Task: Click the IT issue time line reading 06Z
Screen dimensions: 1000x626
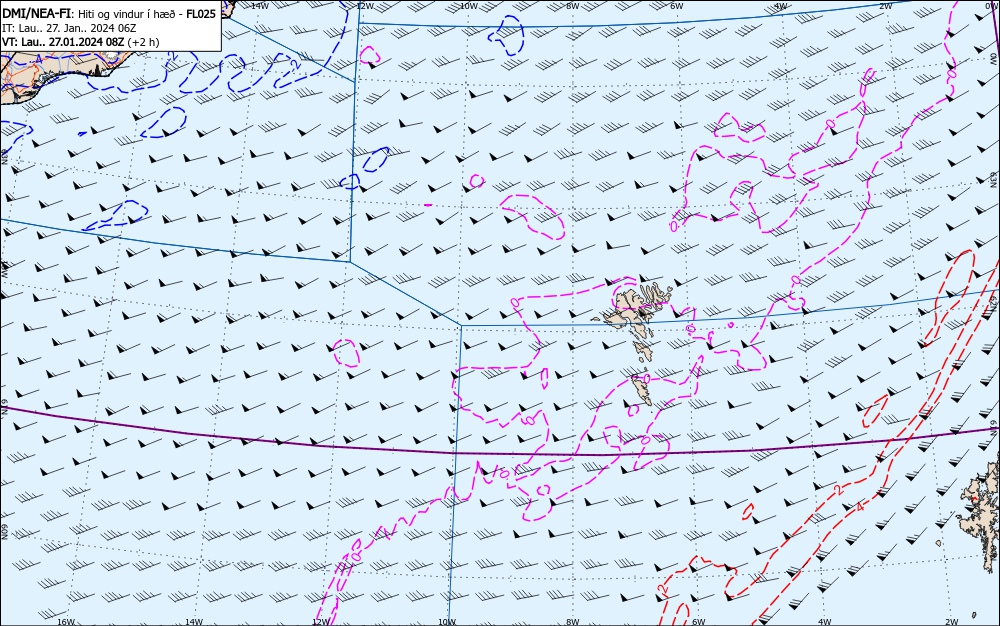Action: click(x=69, y=29)
